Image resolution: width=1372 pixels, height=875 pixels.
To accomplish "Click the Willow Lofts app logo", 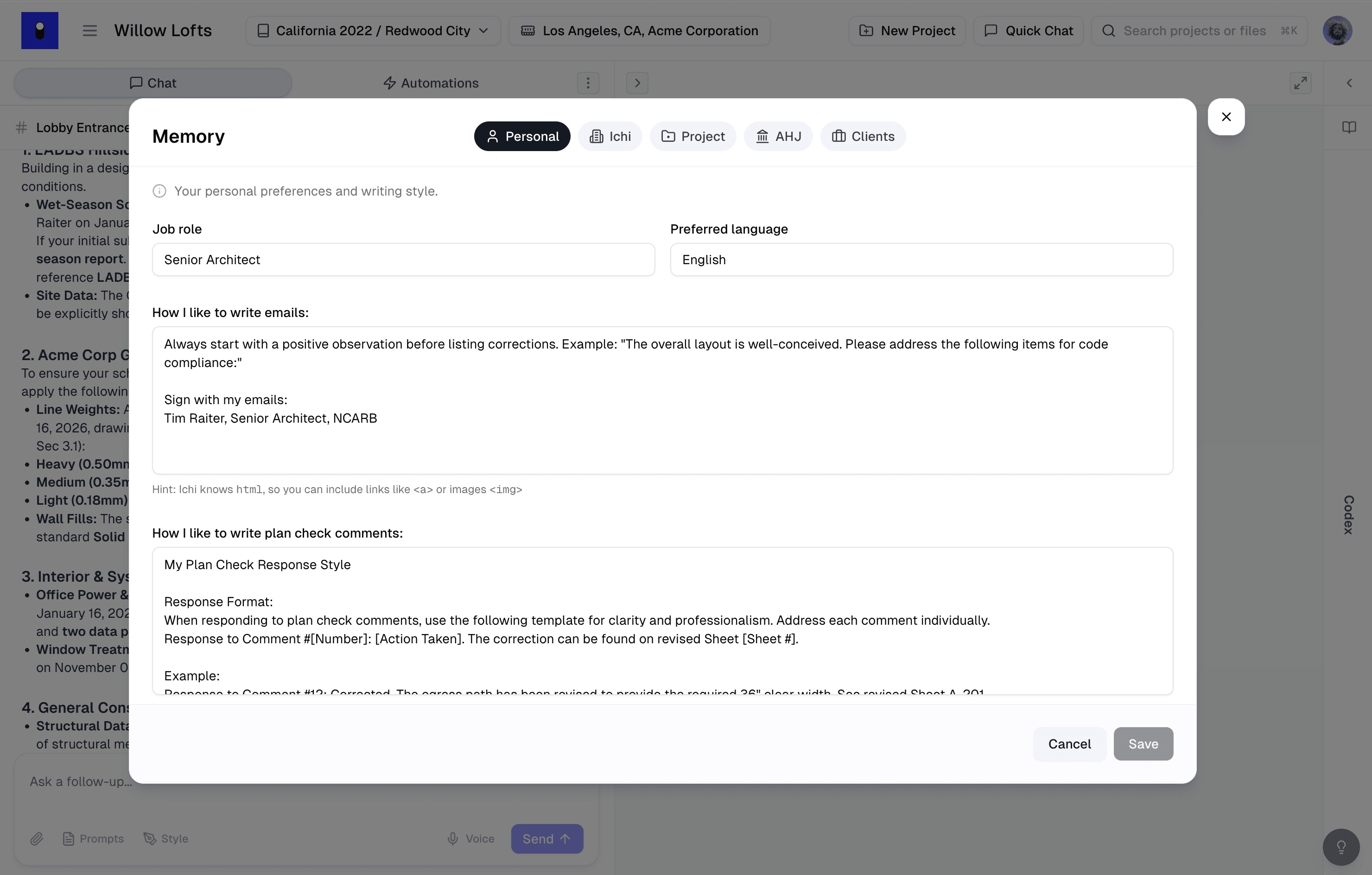I will pos(40,31).
